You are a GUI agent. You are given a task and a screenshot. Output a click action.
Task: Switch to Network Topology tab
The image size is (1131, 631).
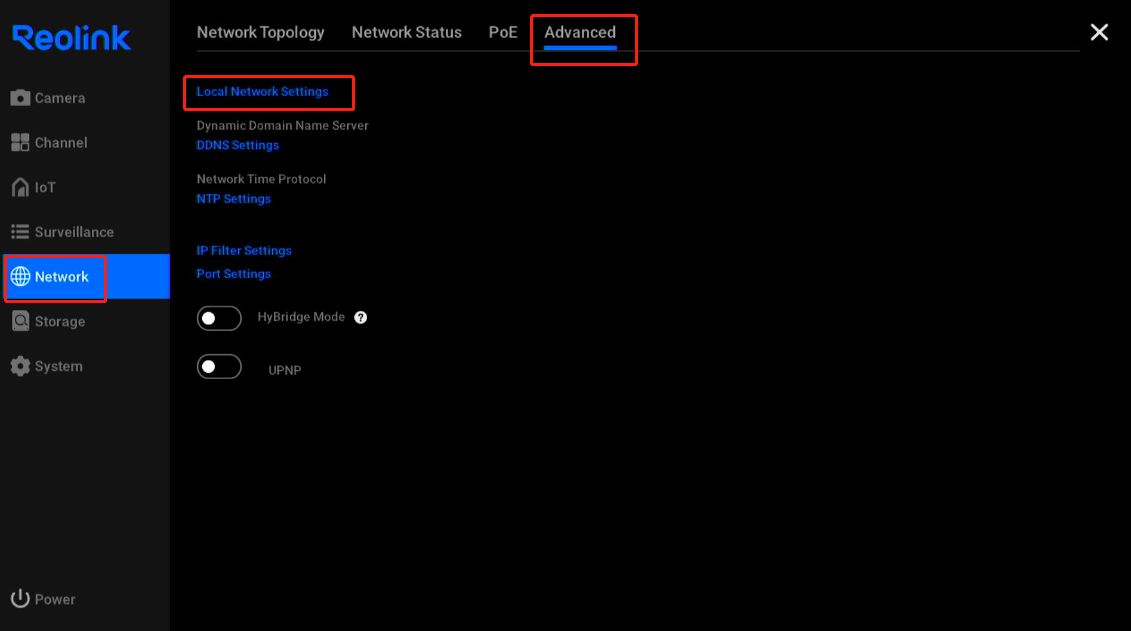(x=260, y=32)
